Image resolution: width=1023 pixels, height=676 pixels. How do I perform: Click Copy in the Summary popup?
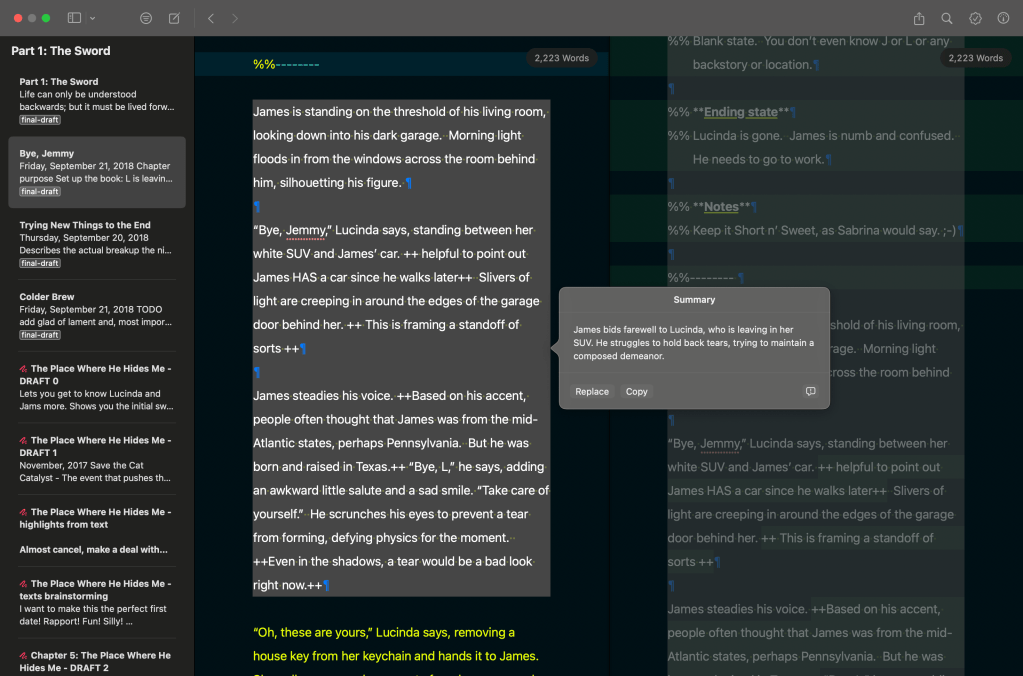point(637,391)
